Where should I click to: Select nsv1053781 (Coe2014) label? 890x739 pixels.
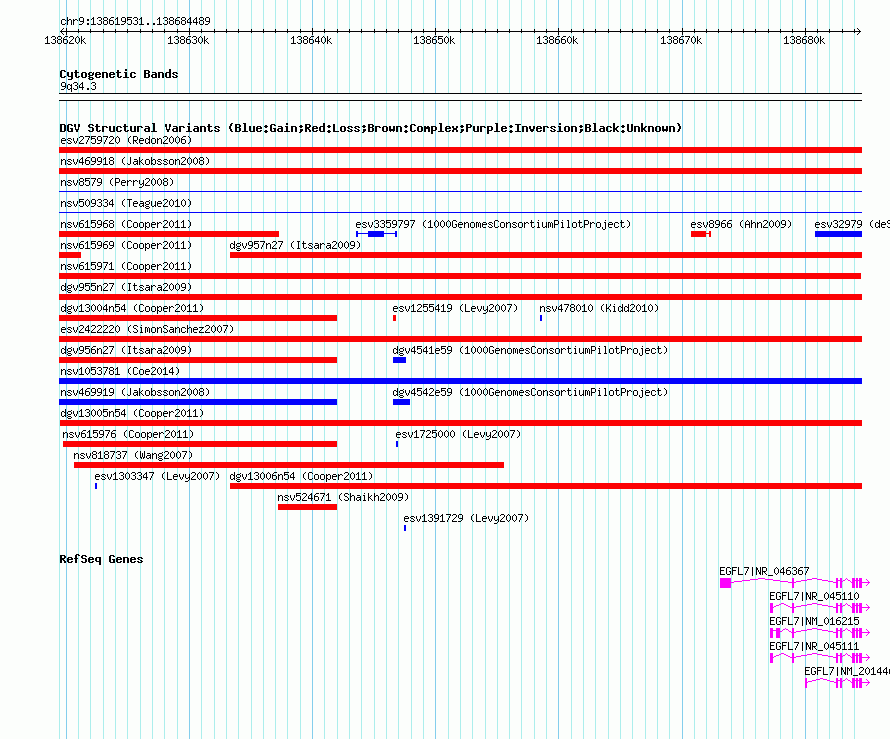click(120, 371)
